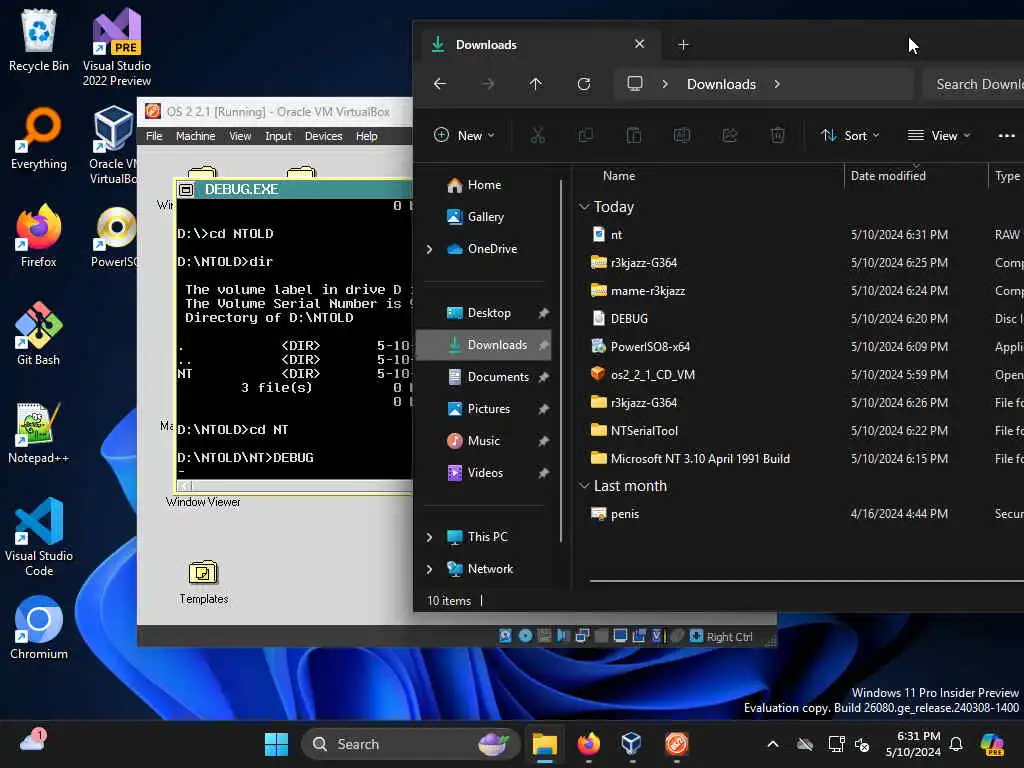Select the Firefox desktop icon
The height and width of the screenshot is (768, 1024).
pos(39,236)
